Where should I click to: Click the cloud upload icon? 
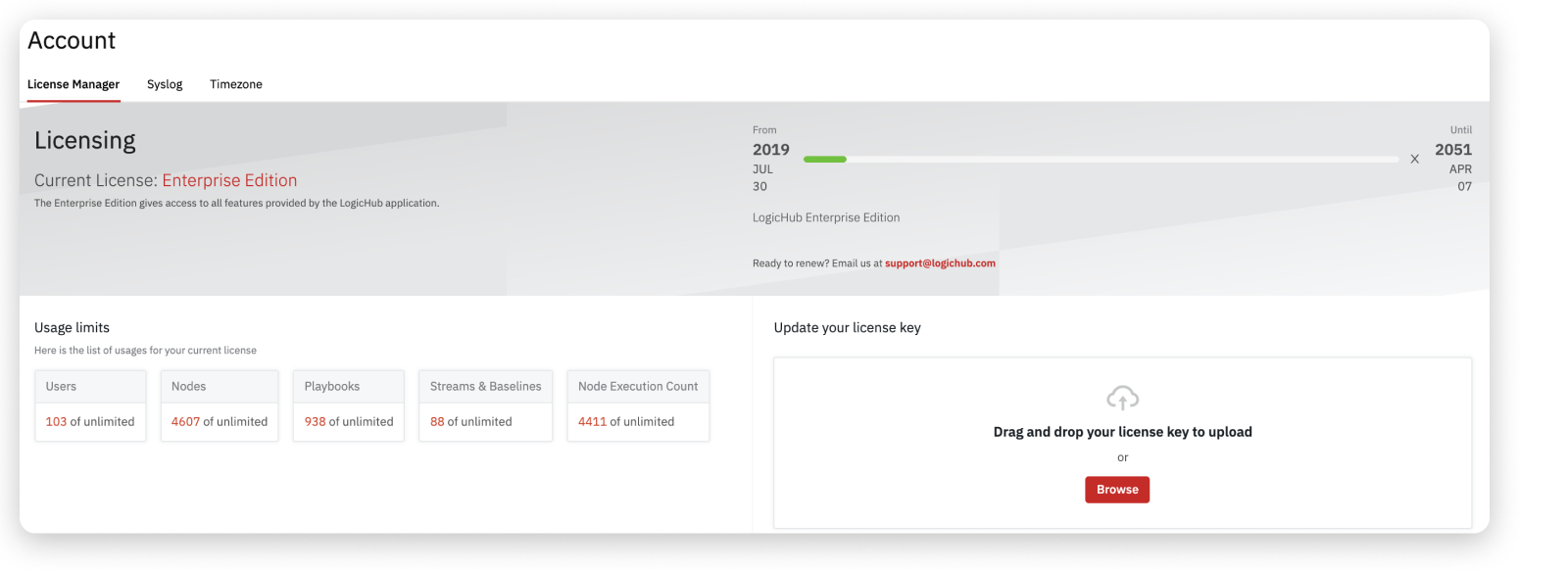pyautogui.click(x=1122, y=398)
